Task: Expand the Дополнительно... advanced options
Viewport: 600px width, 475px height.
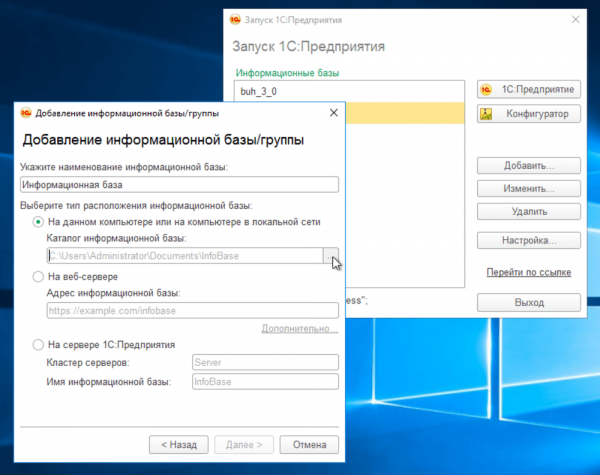Action: click(299, 328)
